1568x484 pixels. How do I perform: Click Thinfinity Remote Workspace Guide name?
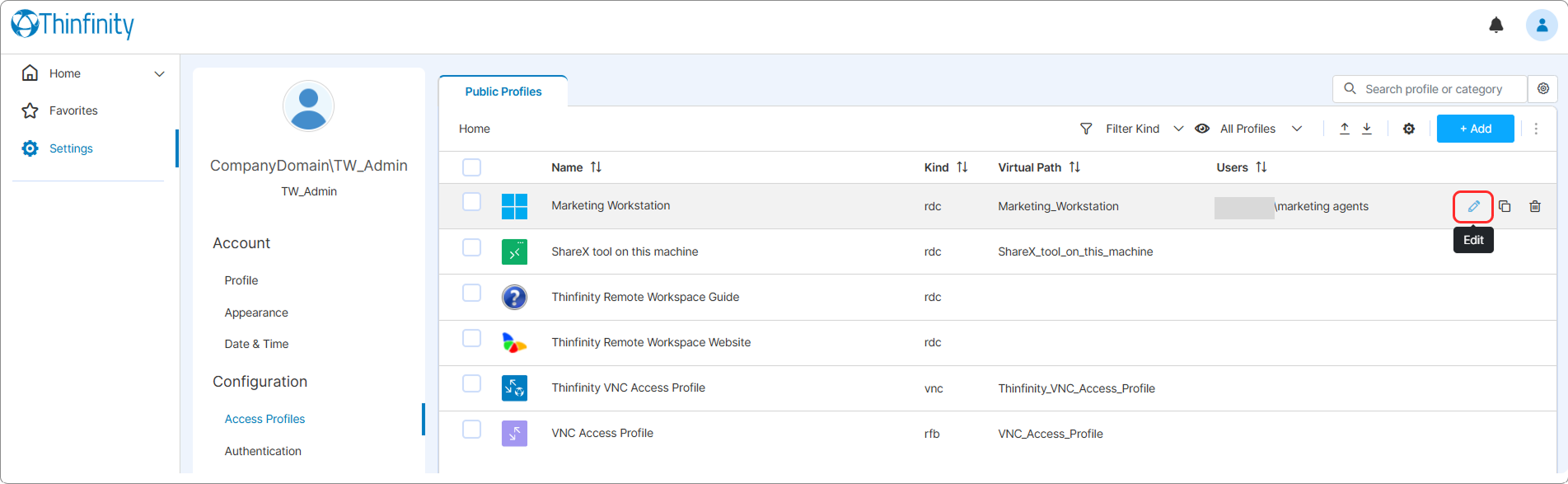pyautogui.click(x=645, y=297)
